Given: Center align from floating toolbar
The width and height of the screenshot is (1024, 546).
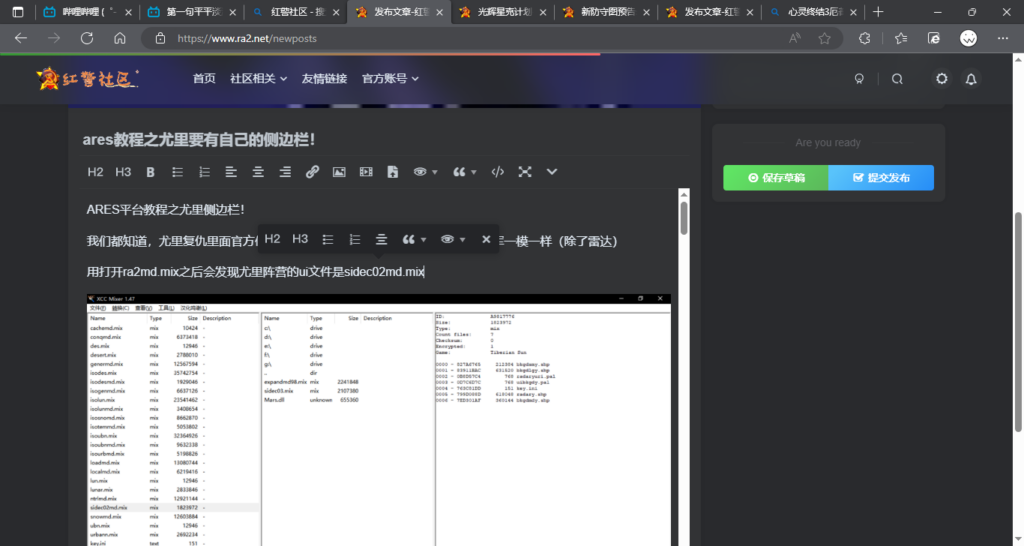Looking at the screenshot, I should [x=381, y=240].
